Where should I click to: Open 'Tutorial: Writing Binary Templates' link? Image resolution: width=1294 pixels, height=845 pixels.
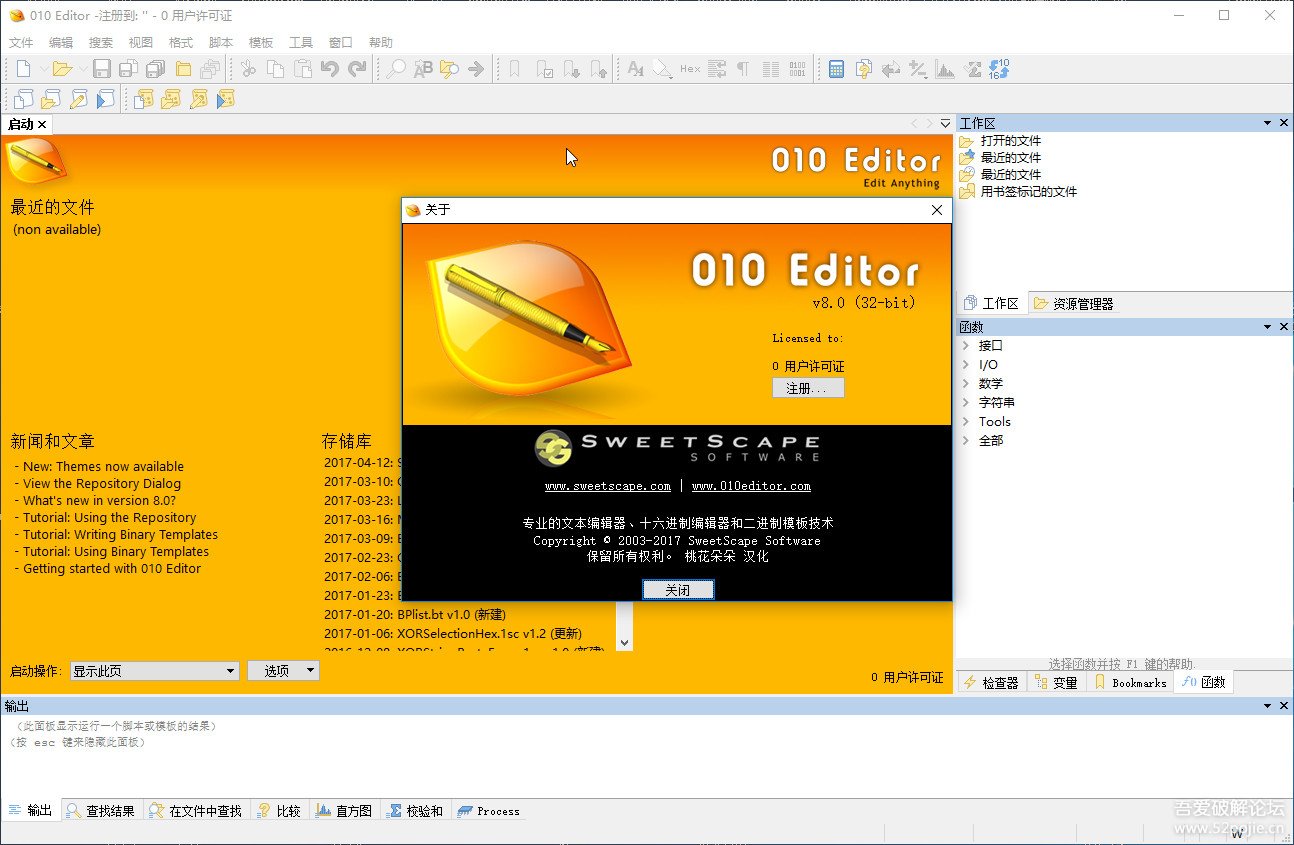(120, 535)
